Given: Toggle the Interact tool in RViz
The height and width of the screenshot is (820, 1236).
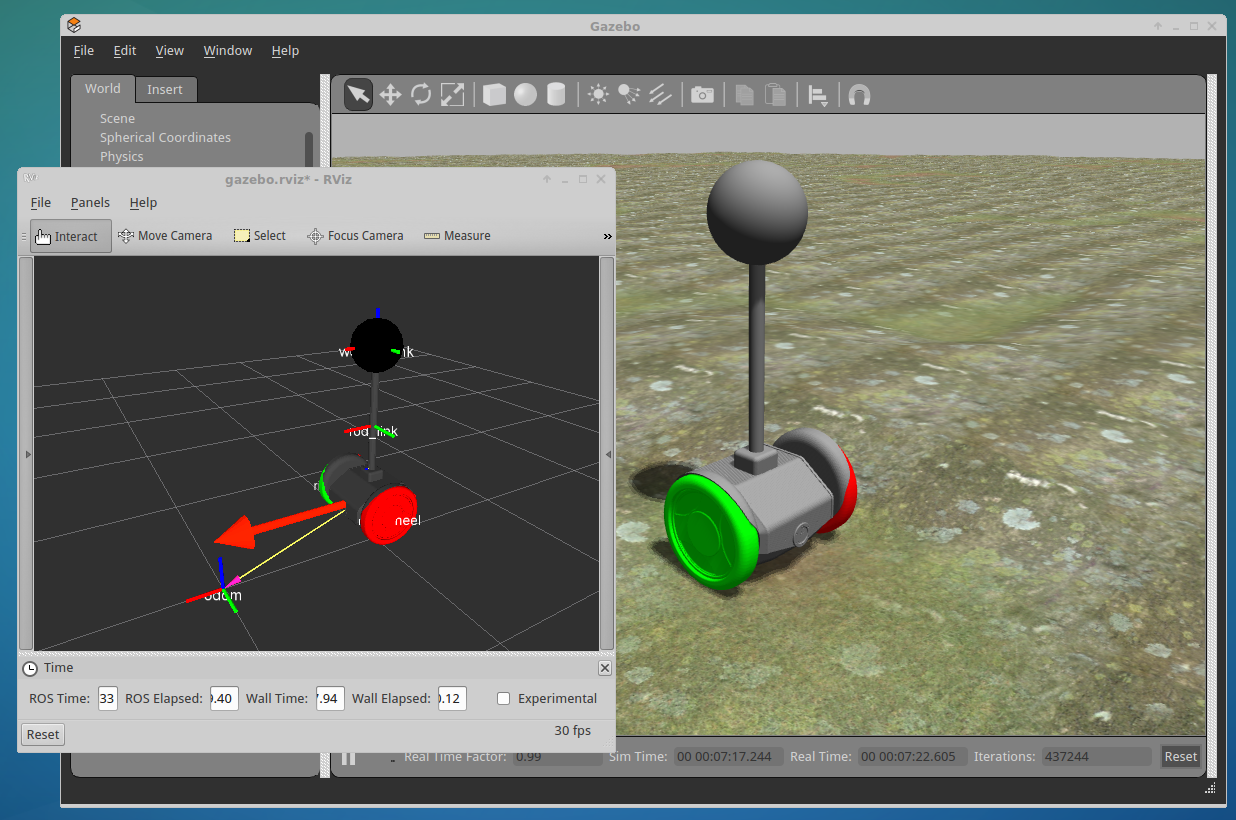Looking at the screenshot, I should click(69, 235).
